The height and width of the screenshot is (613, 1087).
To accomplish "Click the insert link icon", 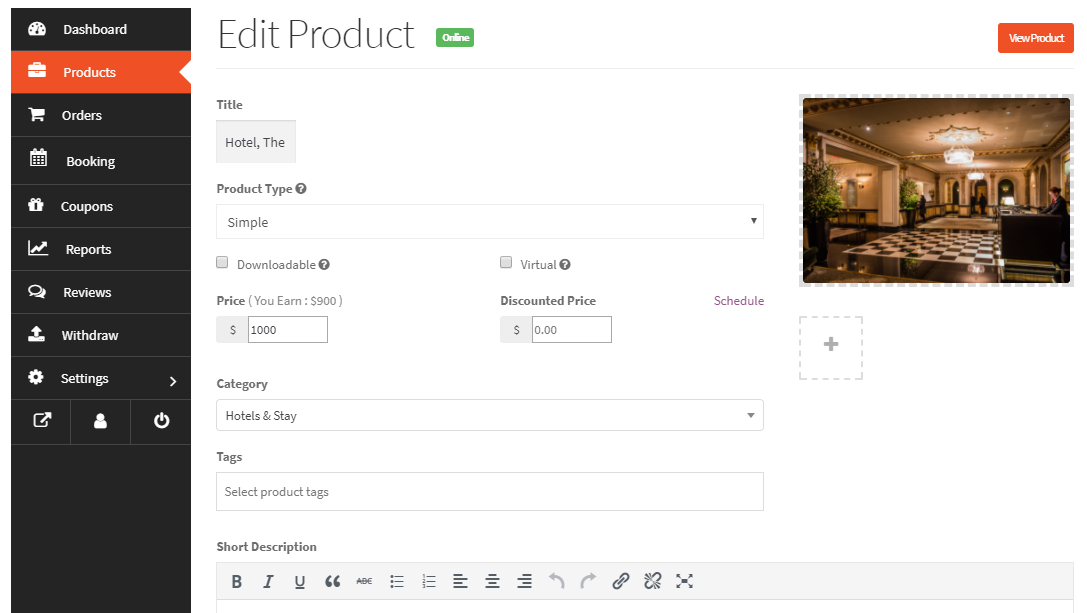I will tap(620, 581).
